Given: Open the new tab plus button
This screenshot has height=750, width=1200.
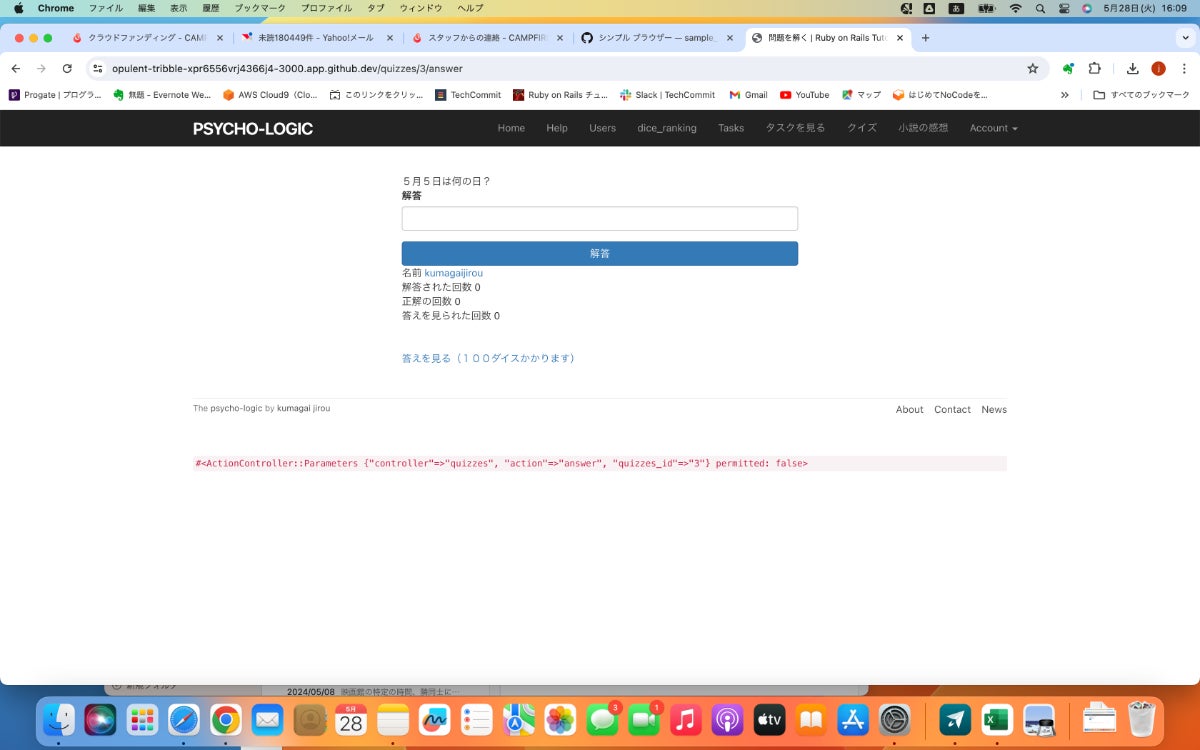Looking at the screenshot, I should (x=925, y=38).
